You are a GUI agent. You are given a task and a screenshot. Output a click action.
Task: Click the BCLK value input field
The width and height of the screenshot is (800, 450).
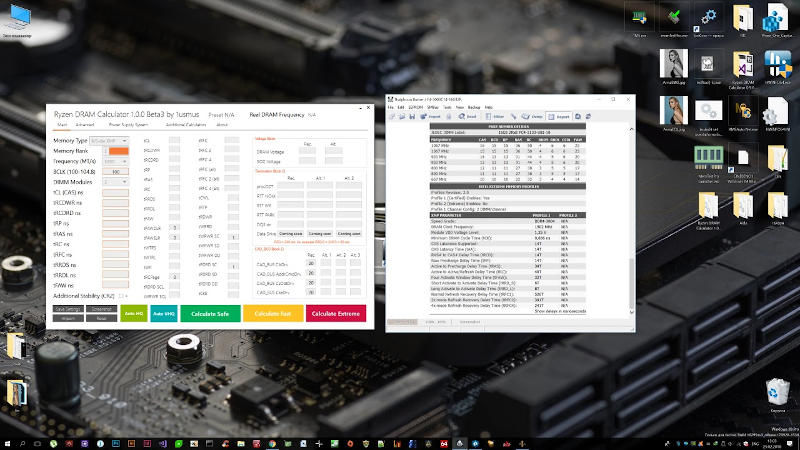pos(115,171)
